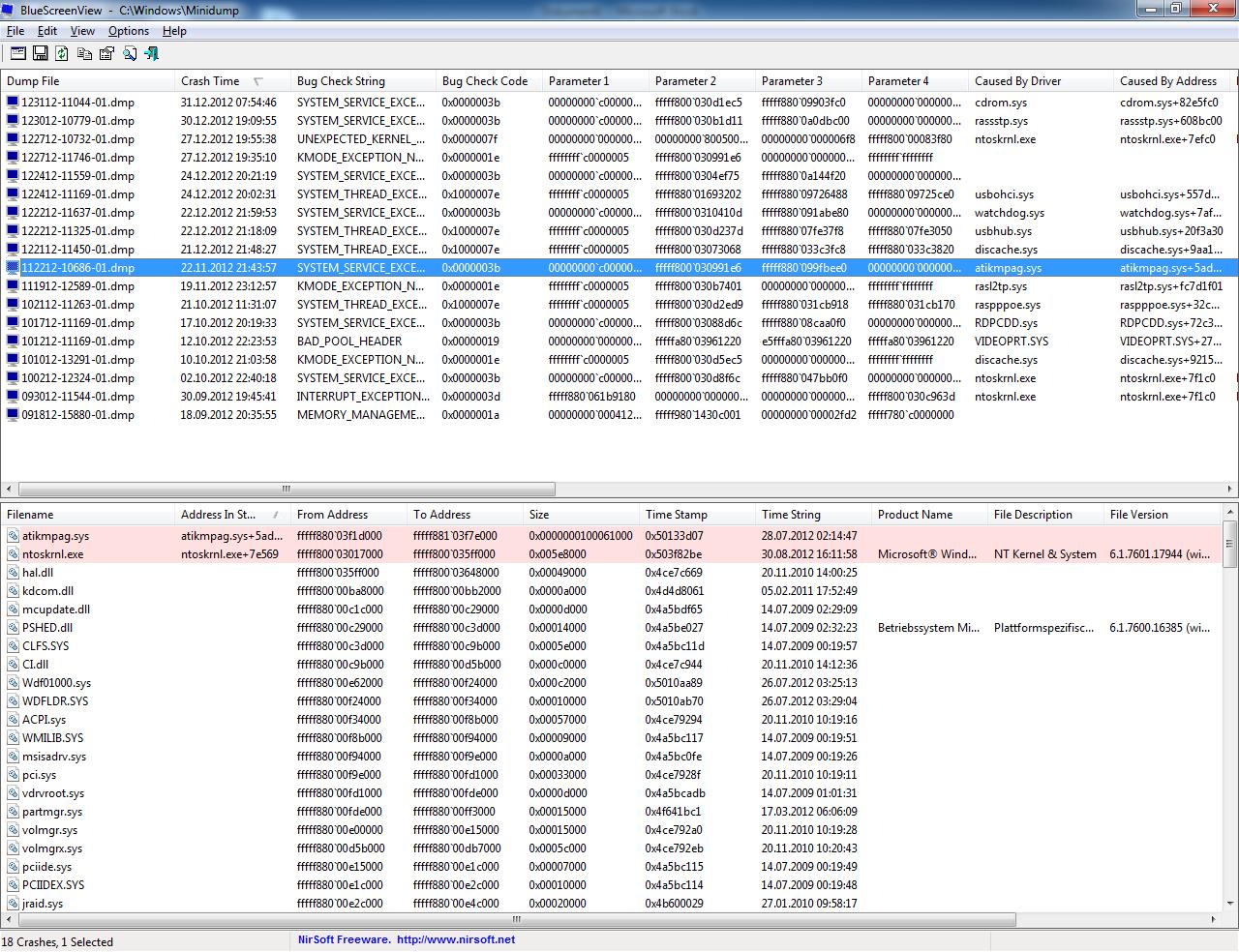1239x952 pixels.
Task: Click BAD_POOL_HEADER bug check string
Action: 349,342
